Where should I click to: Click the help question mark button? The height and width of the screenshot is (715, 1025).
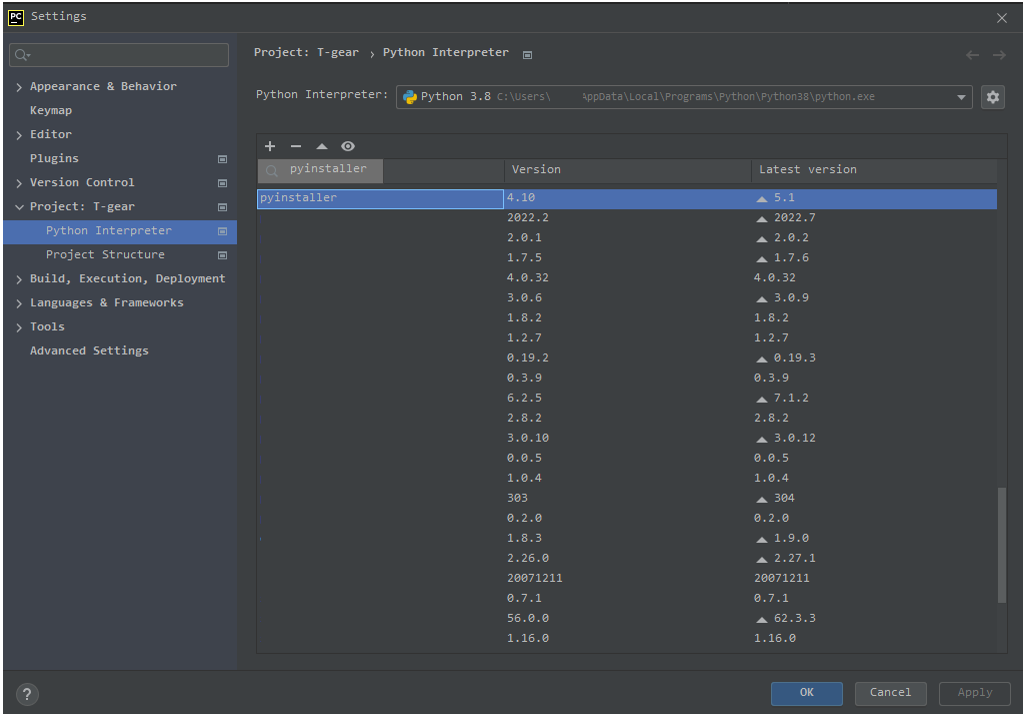27,694
